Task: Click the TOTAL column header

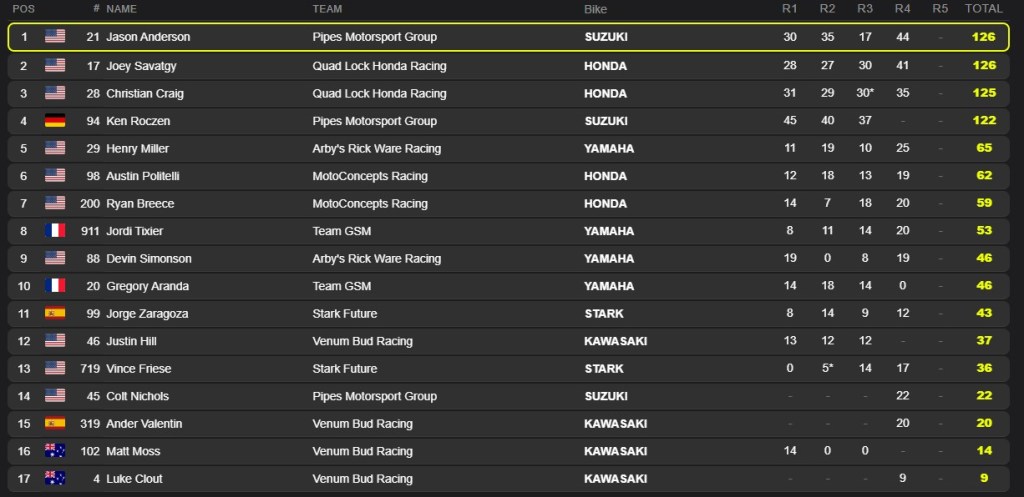Action: point(983,9)
